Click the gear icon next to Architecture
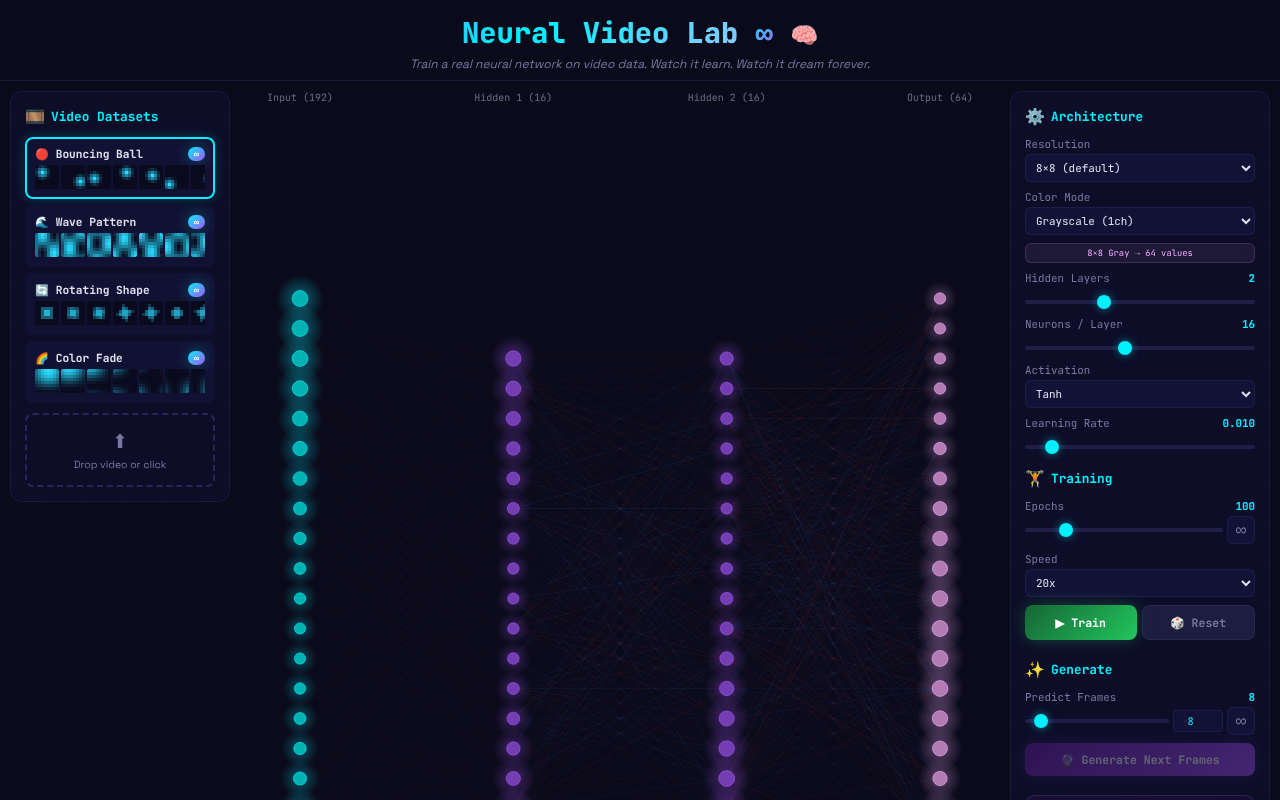 point(1034,116)
